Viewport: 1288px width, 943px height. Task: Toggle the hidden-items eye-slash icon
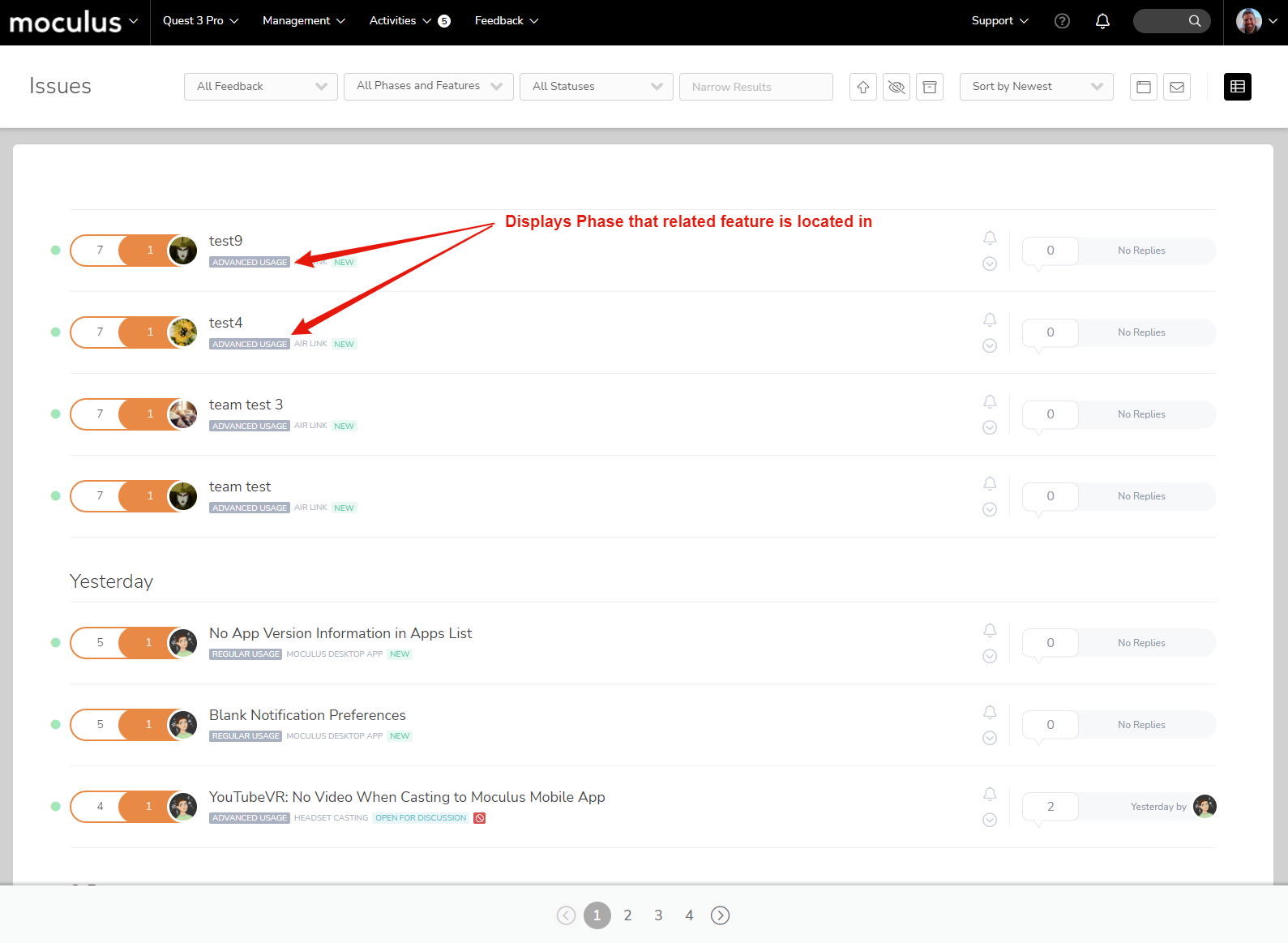coord(896,87)
